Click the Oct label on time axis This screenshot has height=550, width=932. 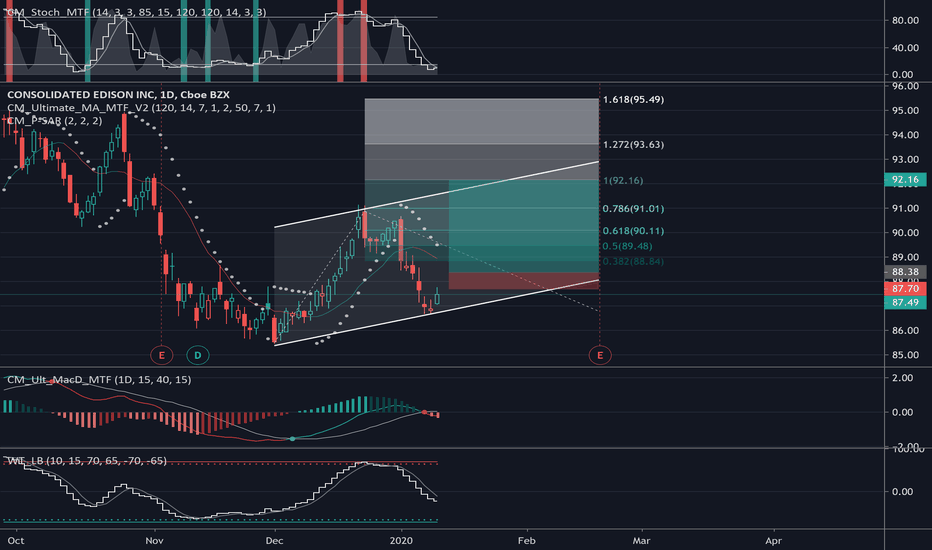15,540
